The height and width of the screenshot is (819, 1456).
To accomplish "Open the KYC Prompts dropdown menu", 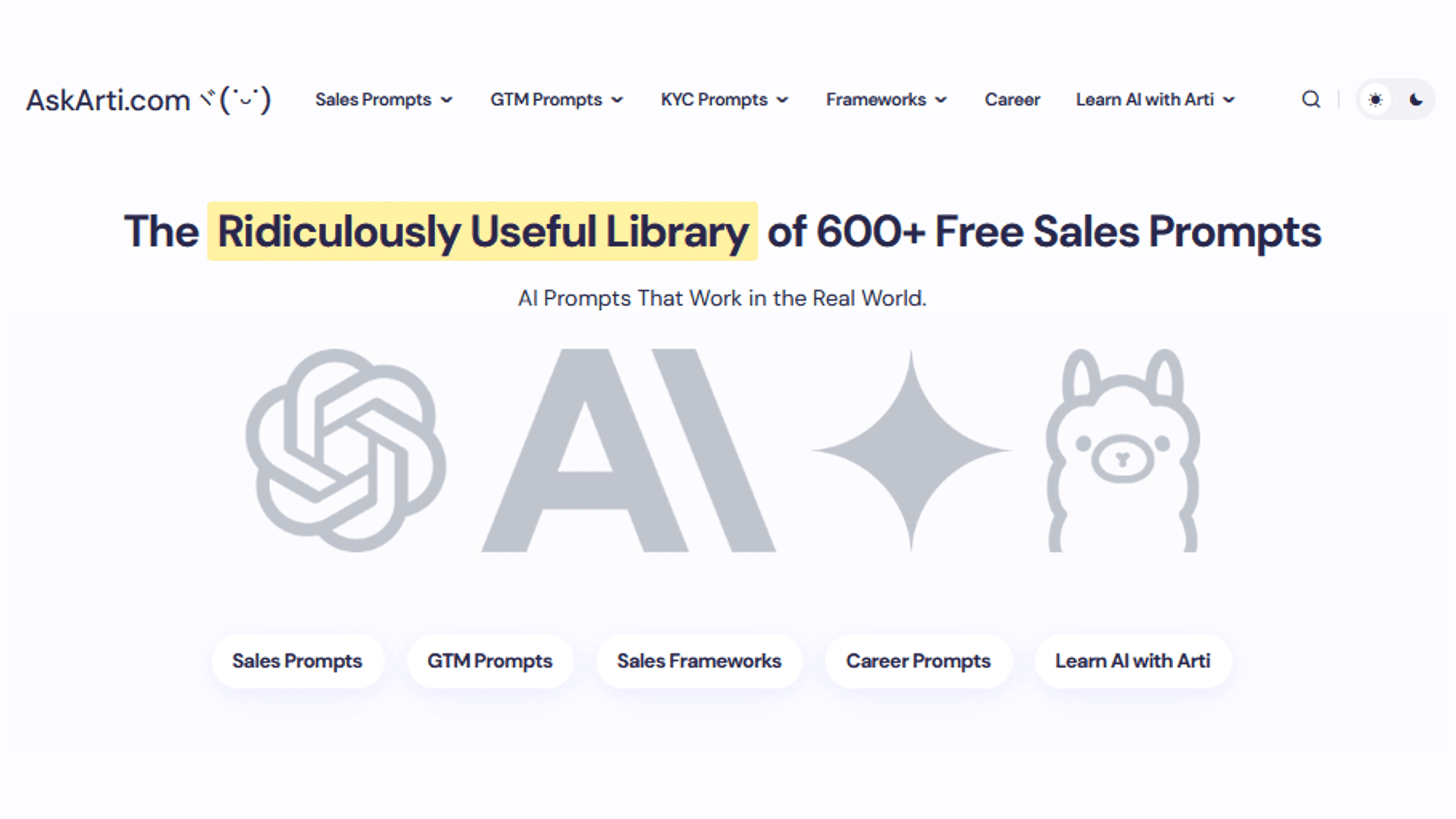I will pyautogui.click(x=724, y=100).
